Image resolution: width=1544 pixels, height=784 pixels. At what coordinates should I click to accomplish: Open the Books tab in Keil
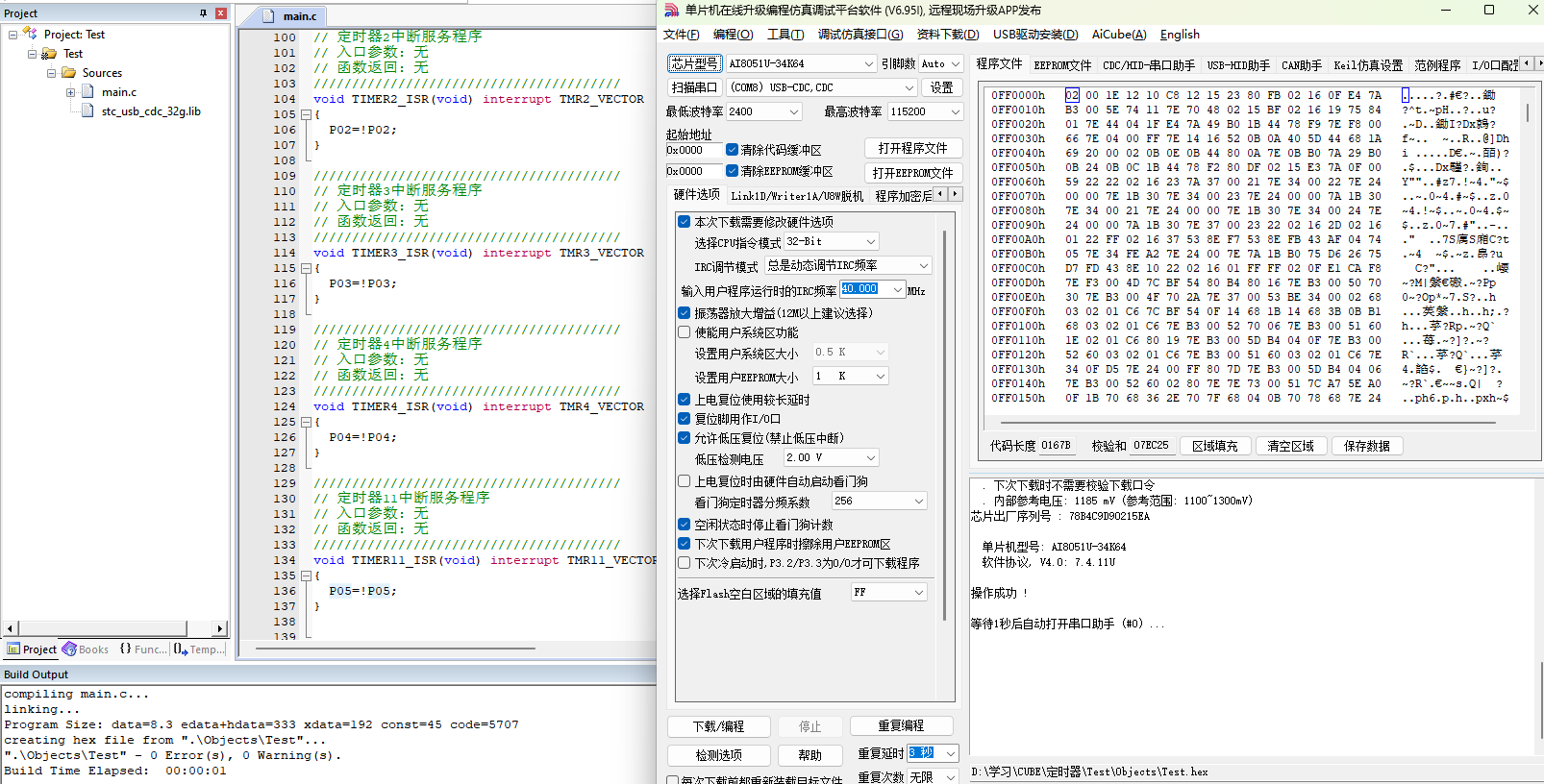click(86, 649)
